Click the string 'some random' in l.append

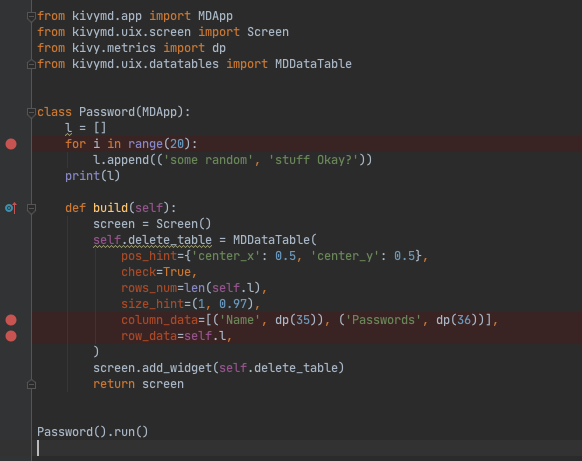[208, 160]
